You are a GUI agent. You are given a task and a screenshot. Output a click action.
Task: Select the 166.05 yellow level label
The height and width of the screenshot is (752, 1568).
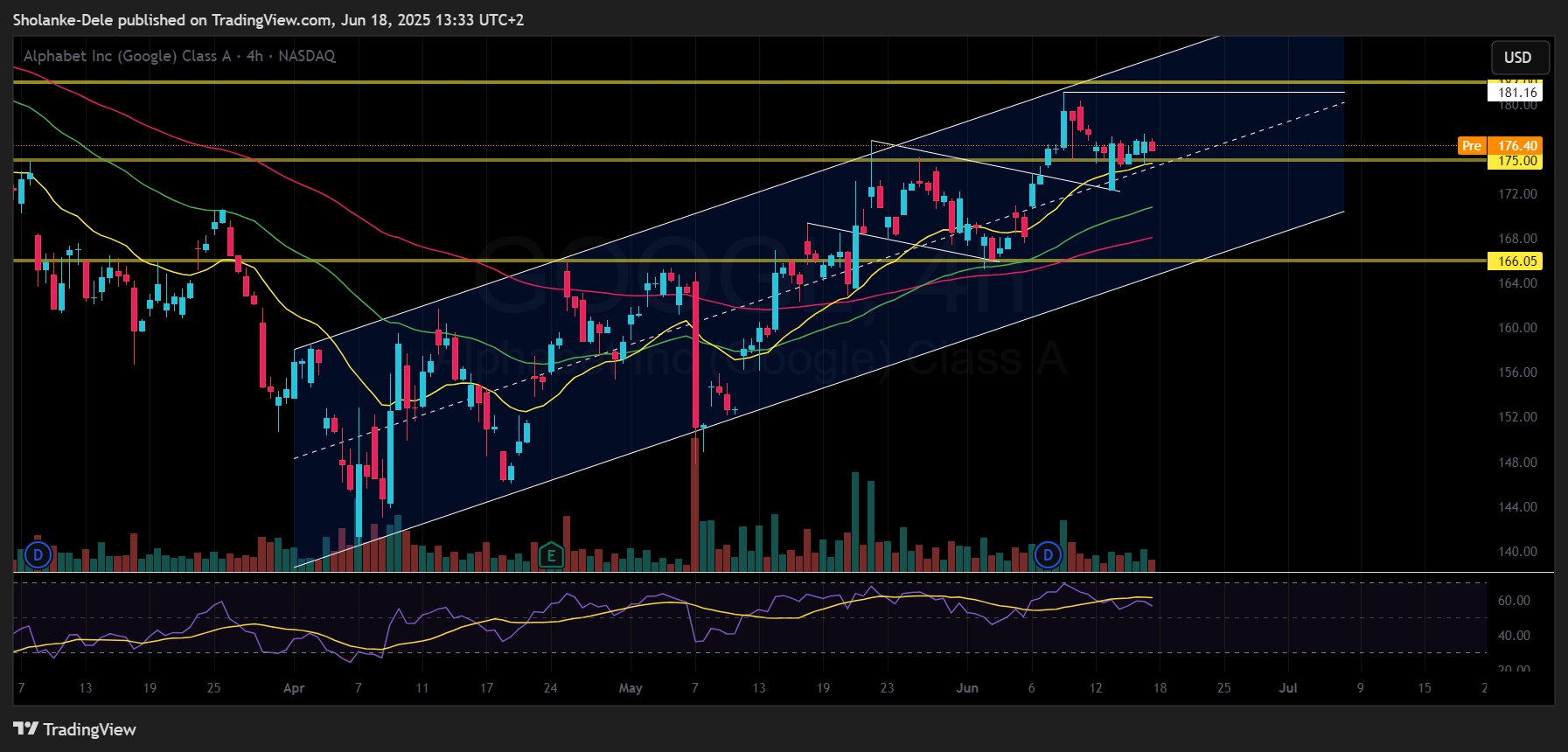click(x=1517, y=261)
